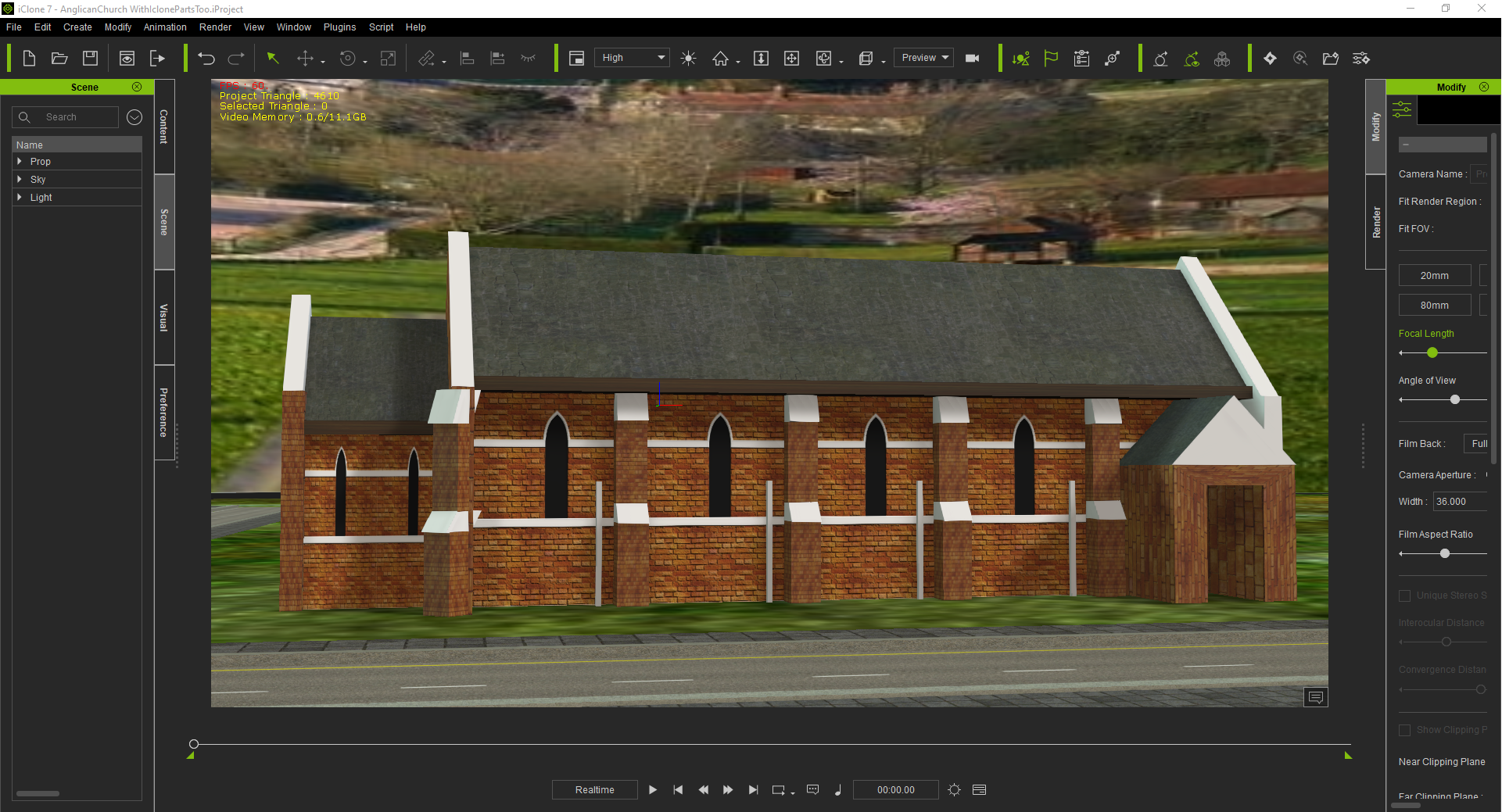
Task: Play the animation
Action: point(653,790)
